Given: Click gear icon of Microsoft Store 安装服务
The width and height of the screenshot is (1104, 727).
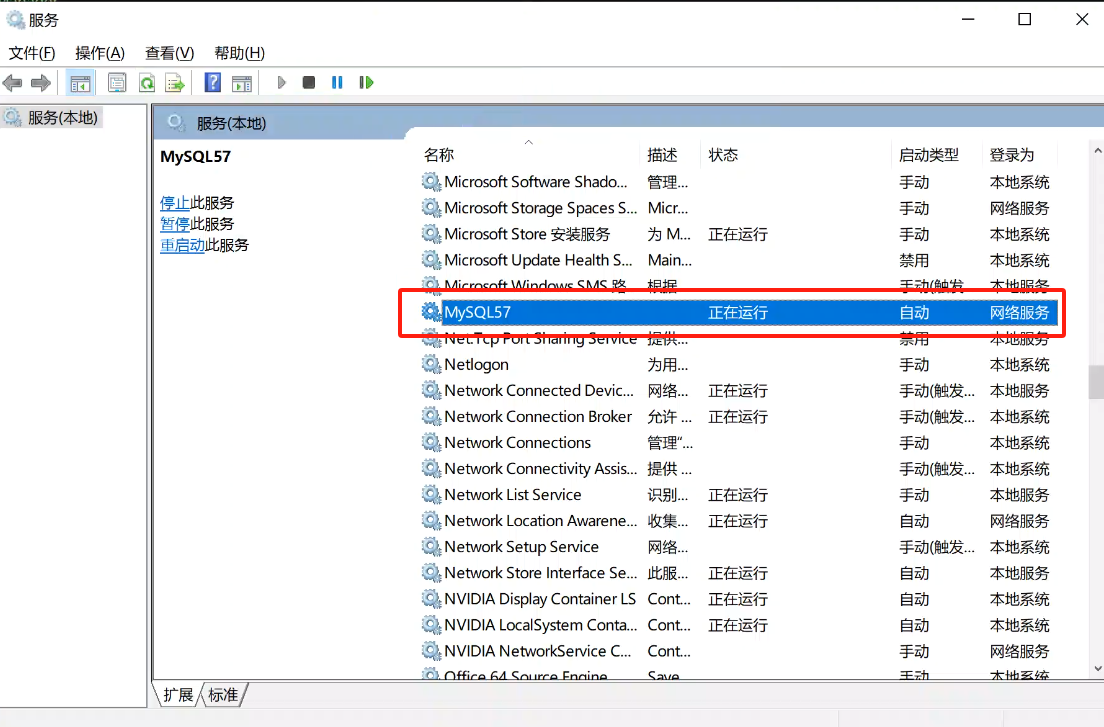Looking at the screenshot, I should point(431,234).
